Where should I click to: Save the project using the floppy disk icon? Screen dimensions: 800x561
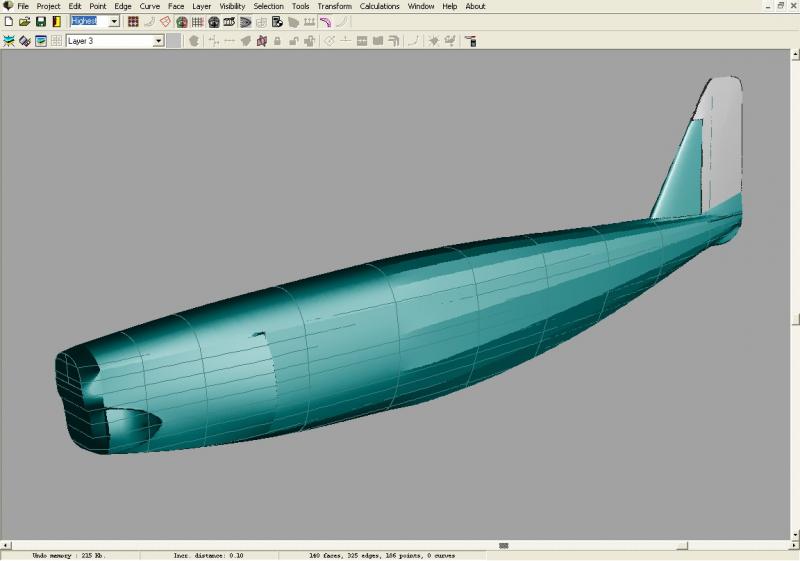tap(40, 21)
